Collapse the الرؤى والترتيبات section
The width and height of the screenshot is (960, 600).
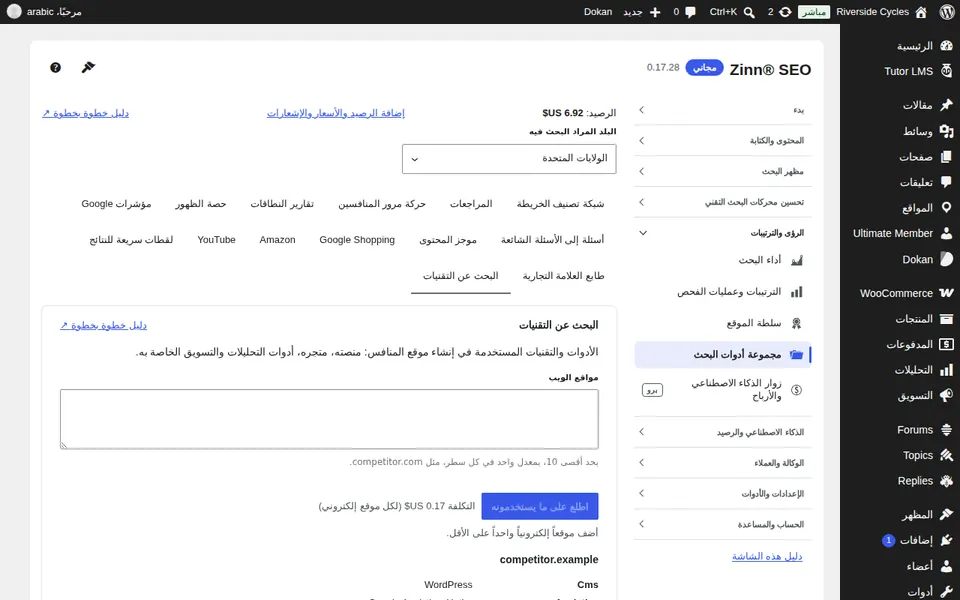723,233
